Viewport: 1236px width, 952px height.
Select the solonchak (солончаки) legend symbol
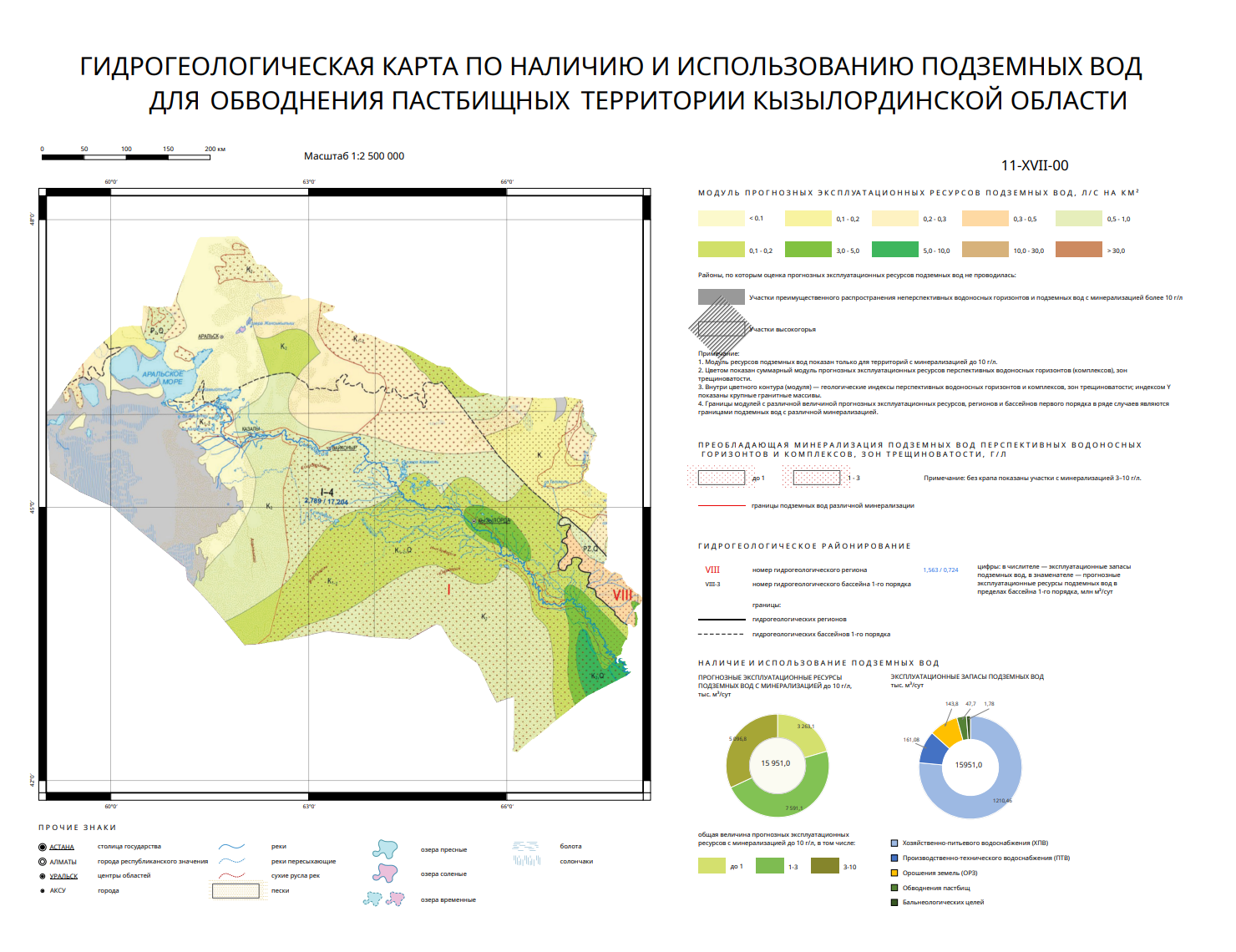point(527,860)
